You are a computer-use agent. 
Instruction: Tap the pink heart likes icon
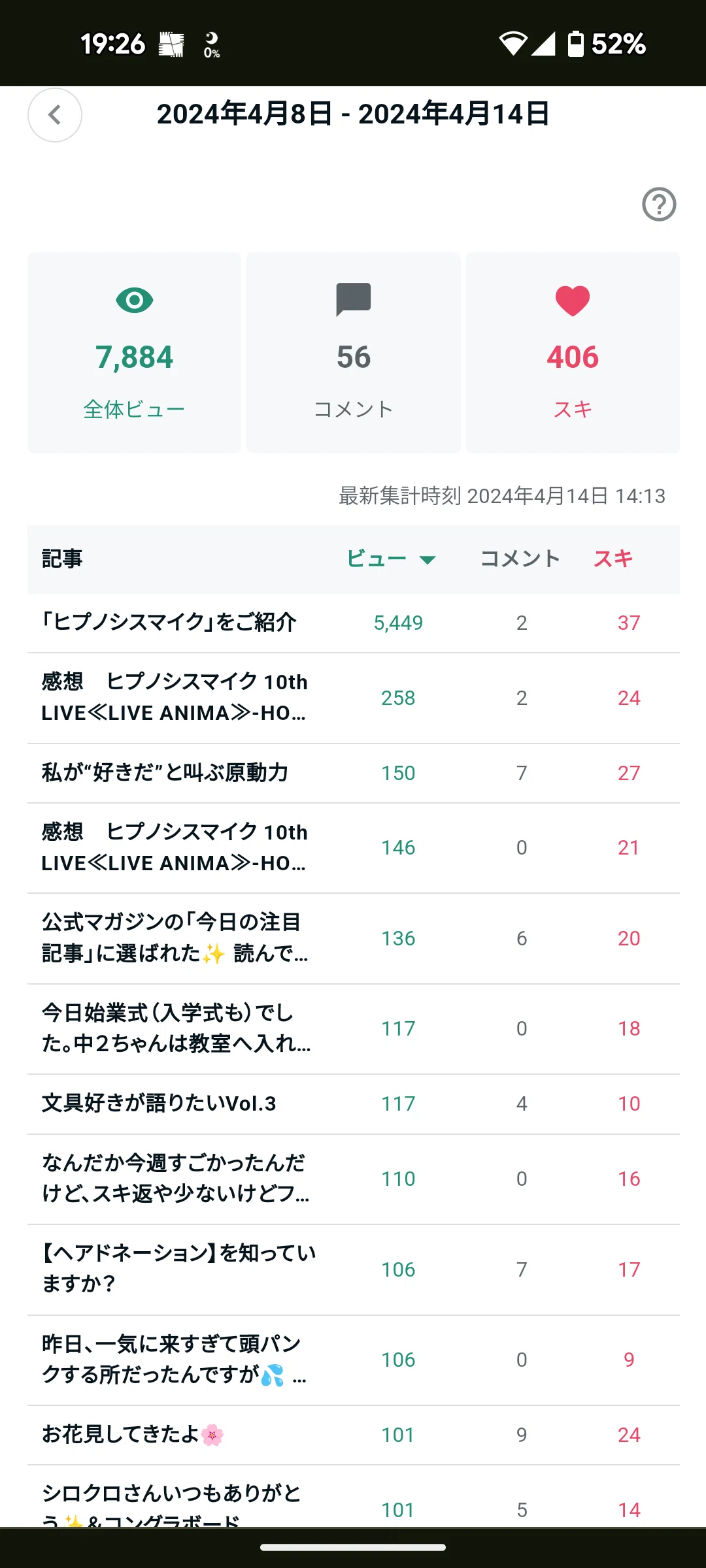(x=573, y=301)
